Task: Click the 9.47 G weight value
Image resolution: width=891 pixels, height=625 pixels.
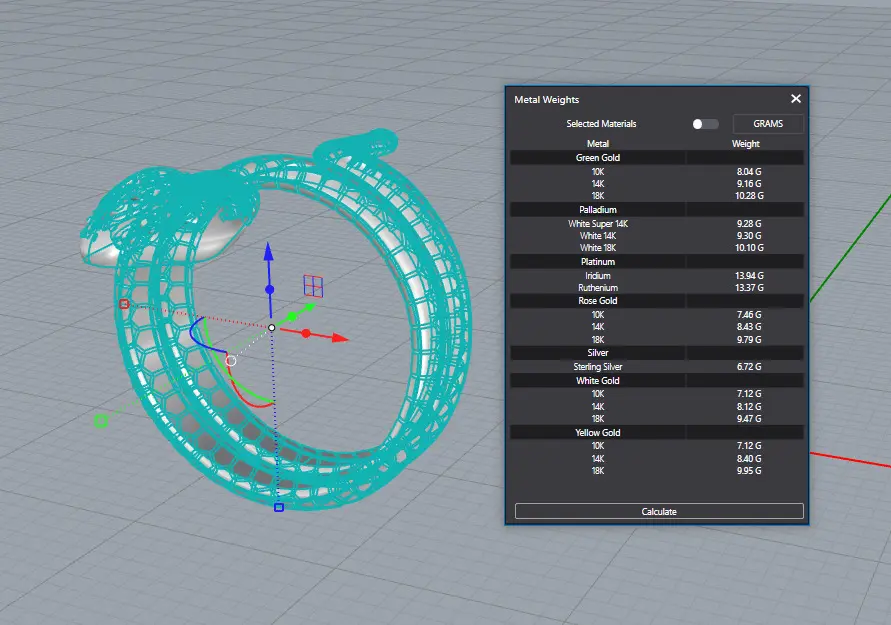Action: [749, 419]
